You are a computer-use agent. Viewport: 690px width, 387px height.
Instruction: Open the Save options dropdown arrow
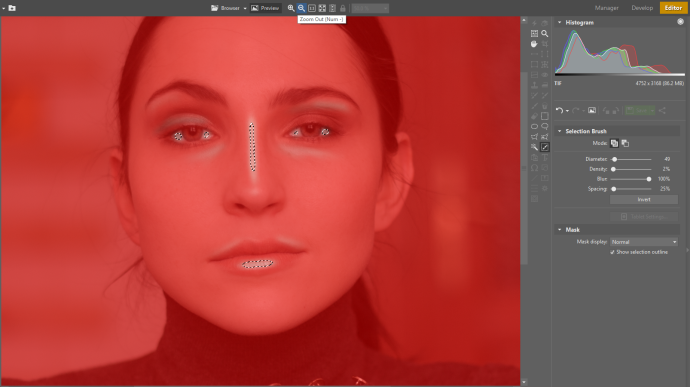(652, 111)
